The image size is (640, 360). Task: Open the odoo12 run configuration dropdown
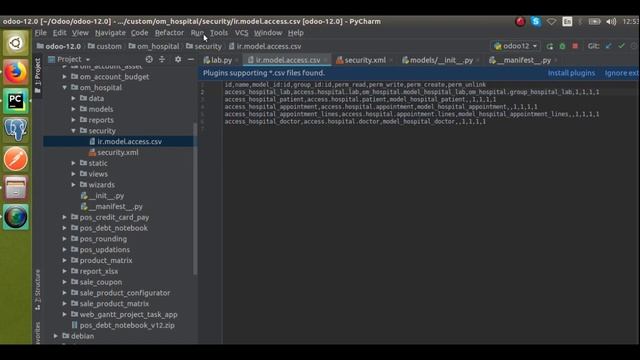516,46
